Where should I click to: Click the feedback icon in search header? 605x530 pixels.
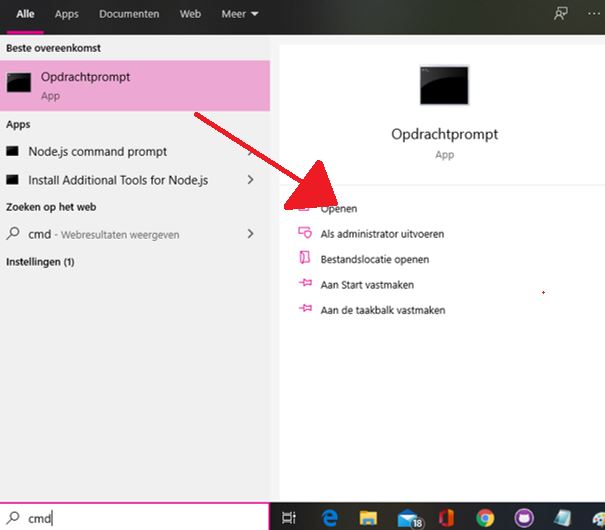(x=562, y=15)
